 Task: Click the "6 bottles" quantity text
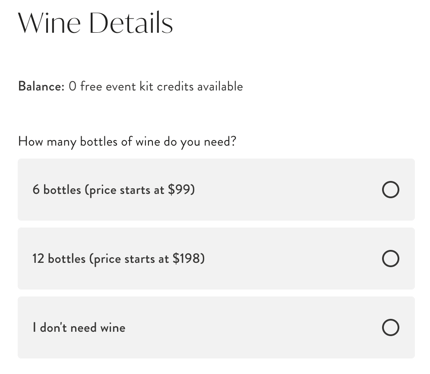(x=56, y=190)
